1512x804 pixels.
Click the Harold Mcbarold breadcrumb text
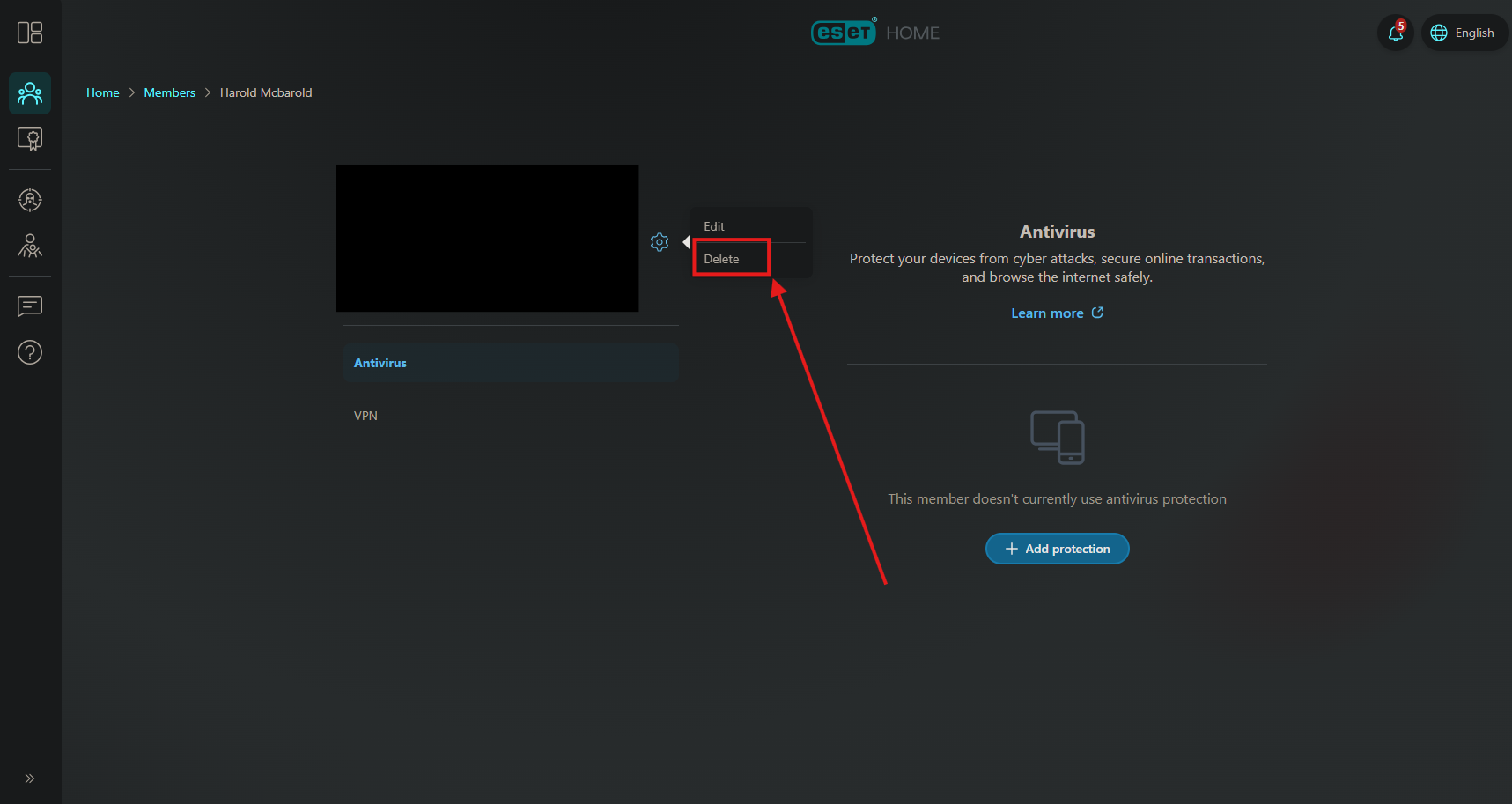[266, 92]
